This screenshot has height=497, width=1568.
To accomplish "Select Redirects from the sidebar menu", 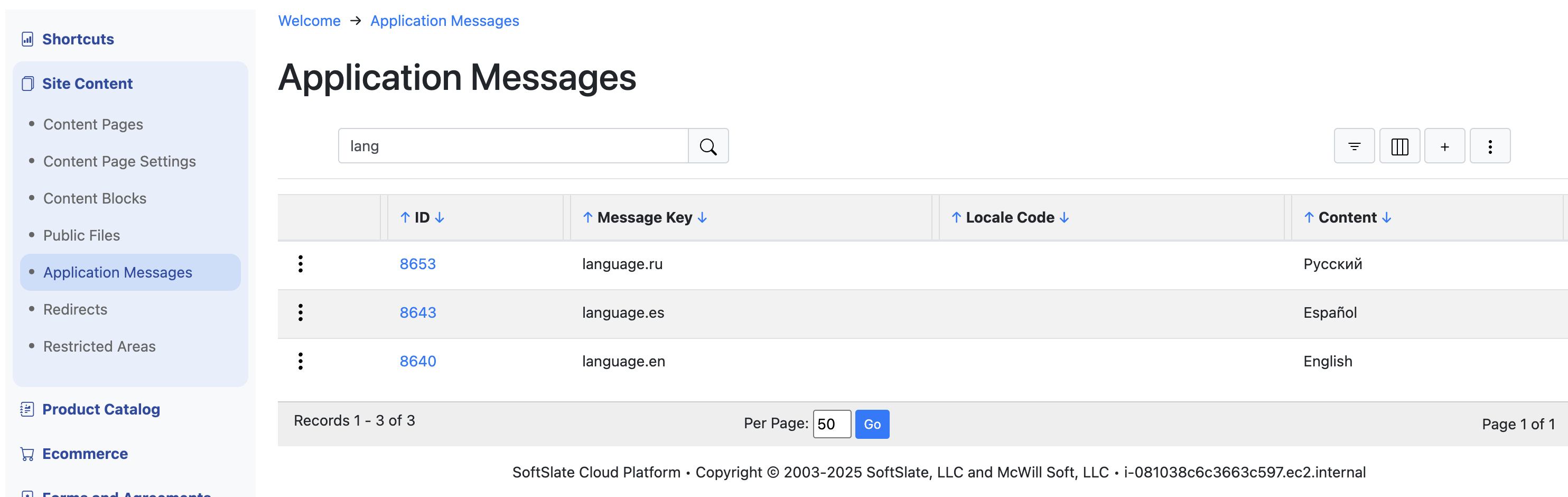I will pos(75,309).
